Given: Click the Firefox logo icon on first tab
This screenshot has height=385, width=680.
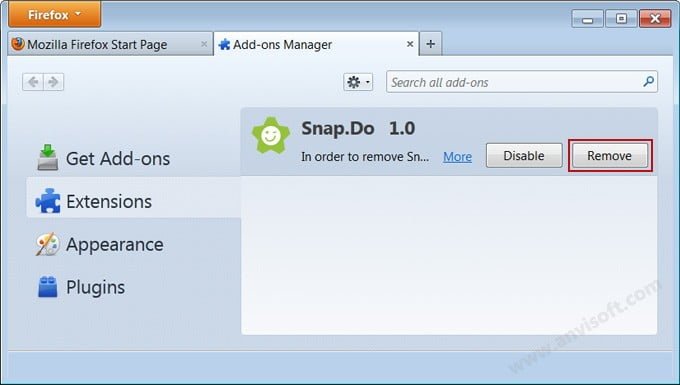Looking at the screenshot, I should [x=18, y=44].
